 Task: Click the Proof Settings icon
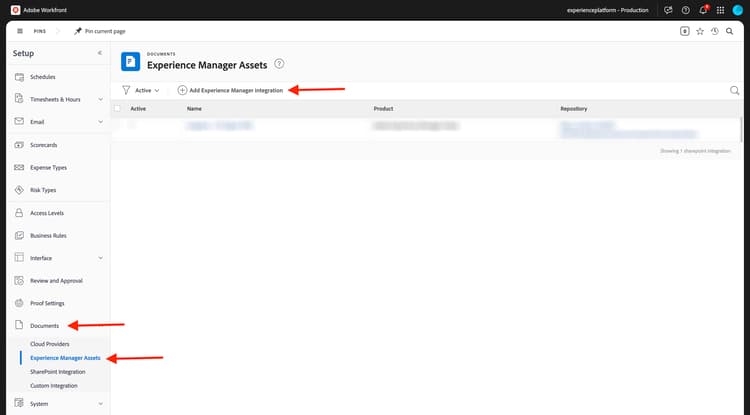click(19, 303)
